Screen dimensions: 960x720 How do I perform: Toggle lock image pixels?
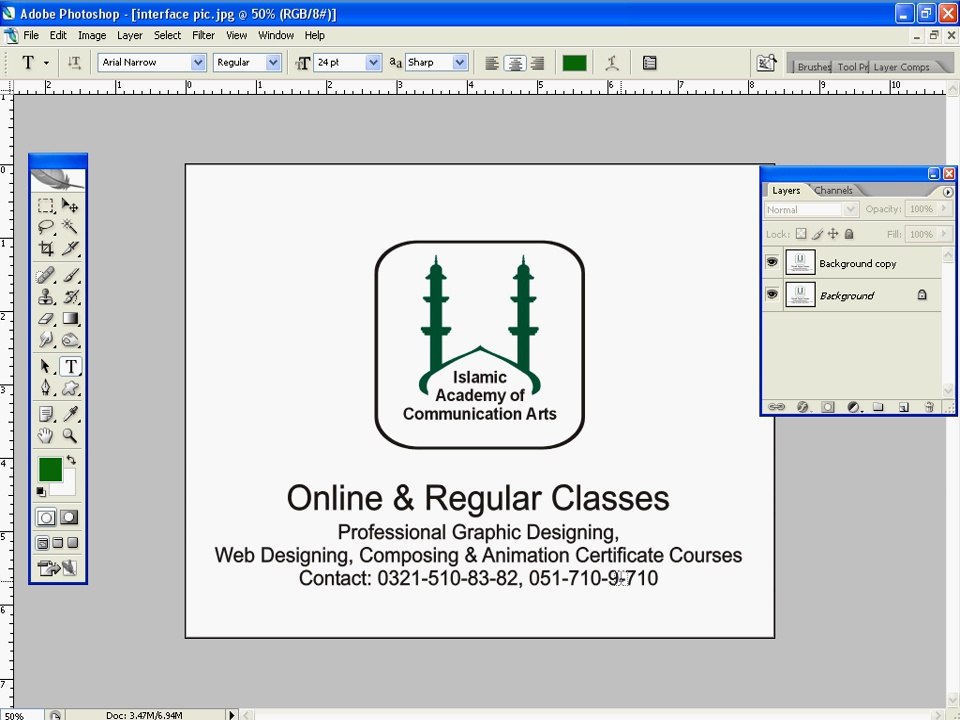[x=817, y=234]
